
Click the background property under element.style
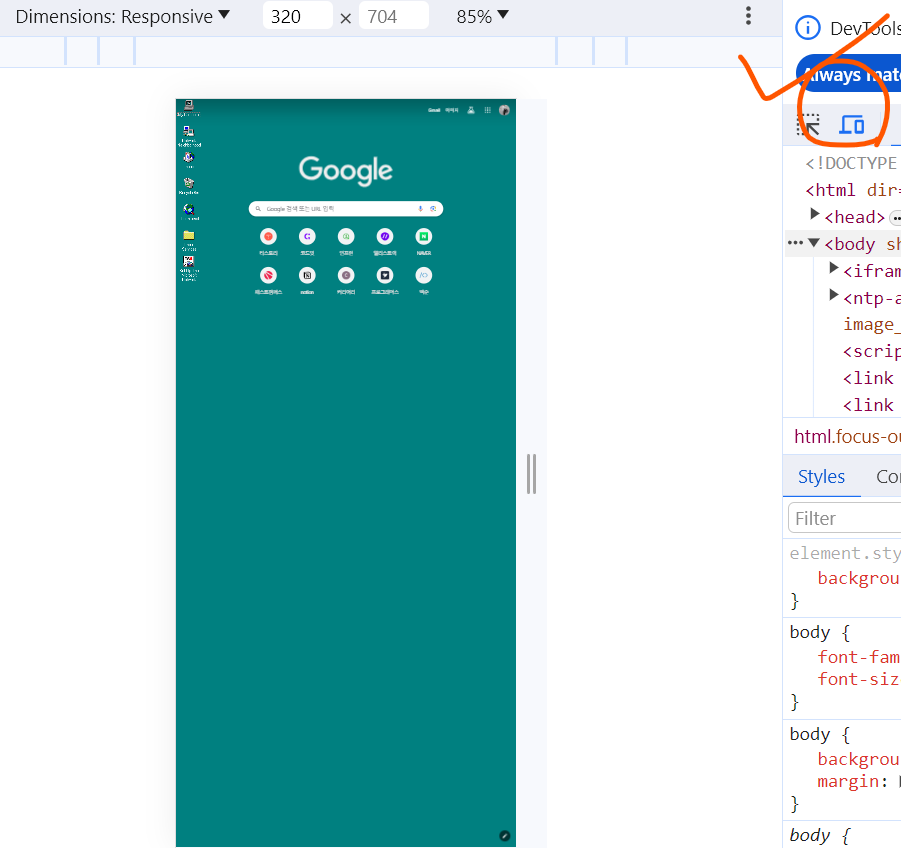point(858,578)
